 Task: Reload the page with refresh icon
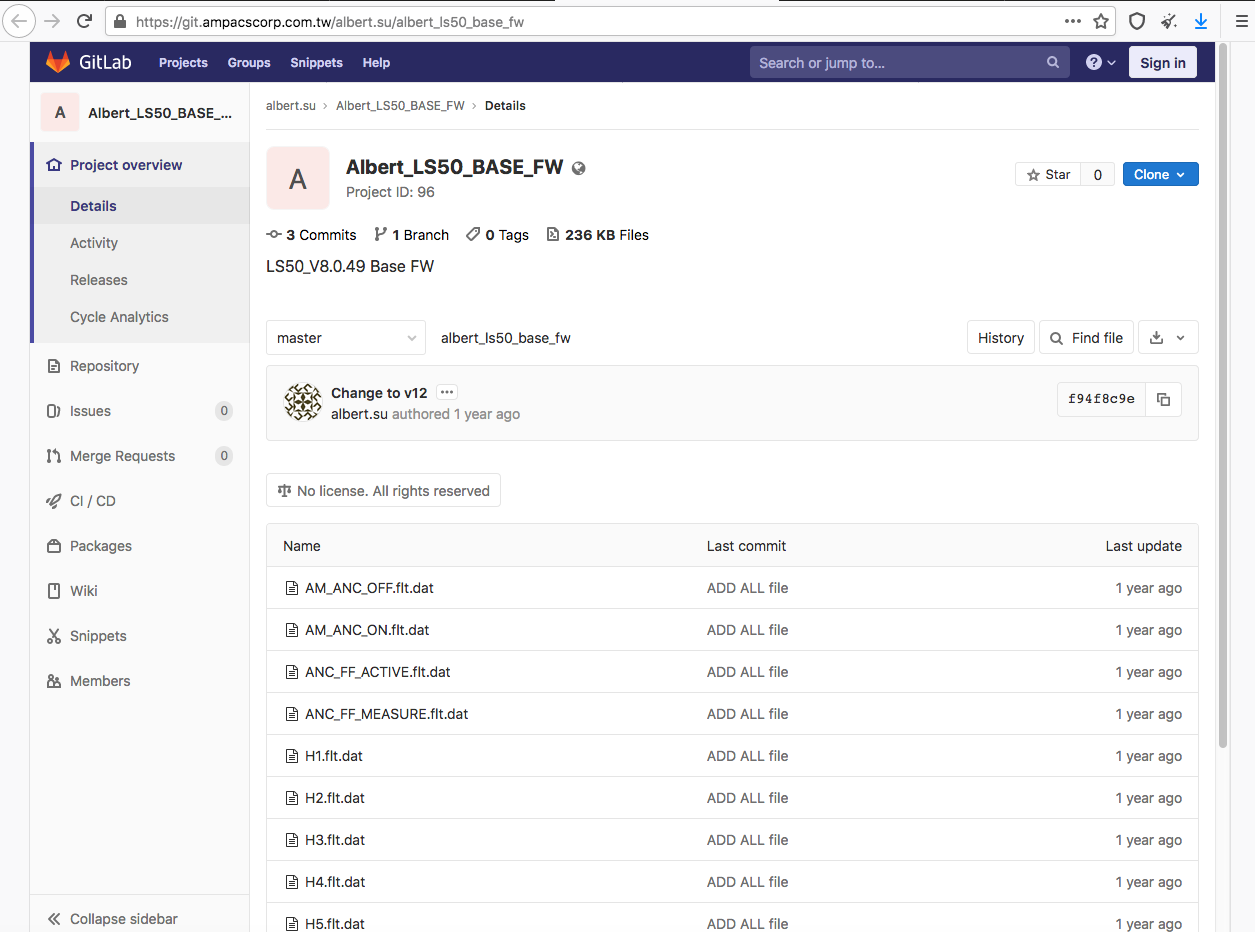point(85,21)
